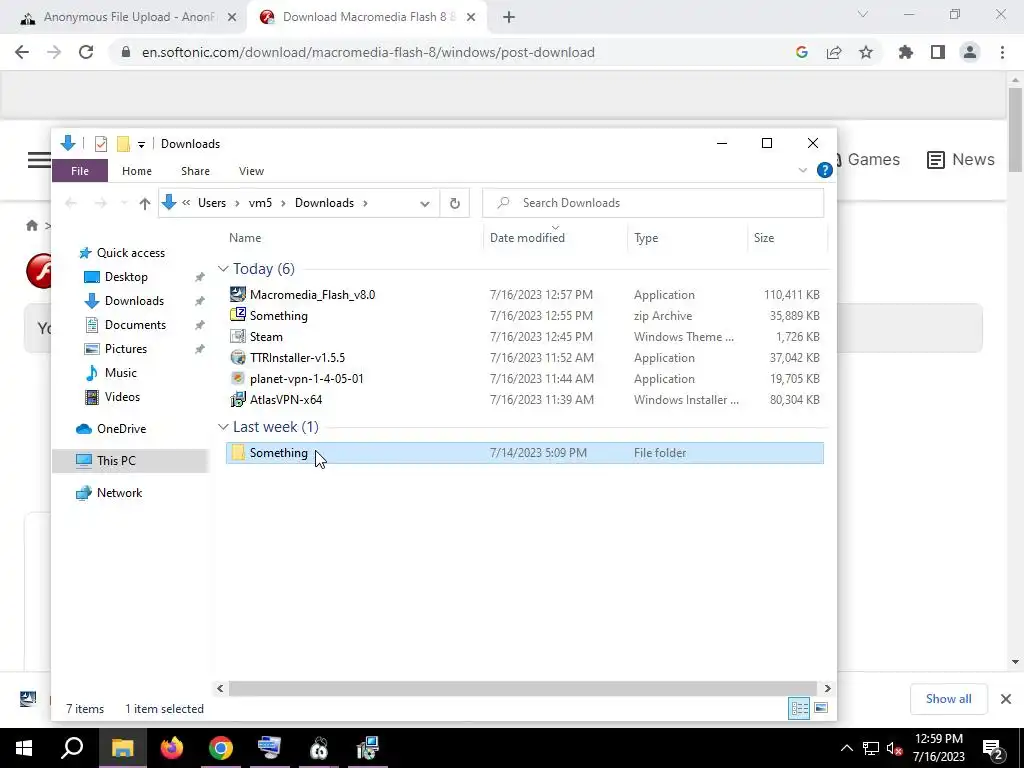
Task: Open Chrome side panel icon
Action: tap(938, 52)
